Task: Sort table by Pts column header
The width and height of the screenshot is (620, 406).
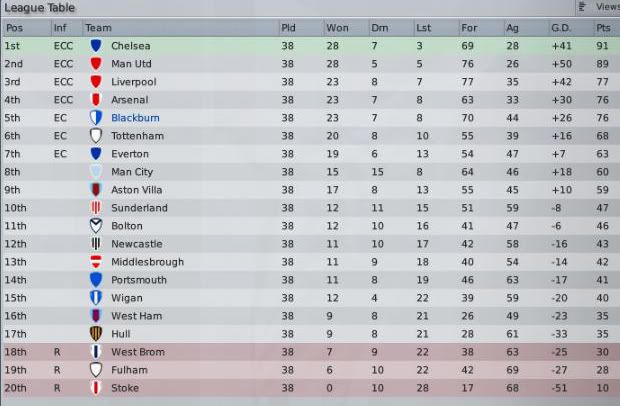Action: coord(603,27)
